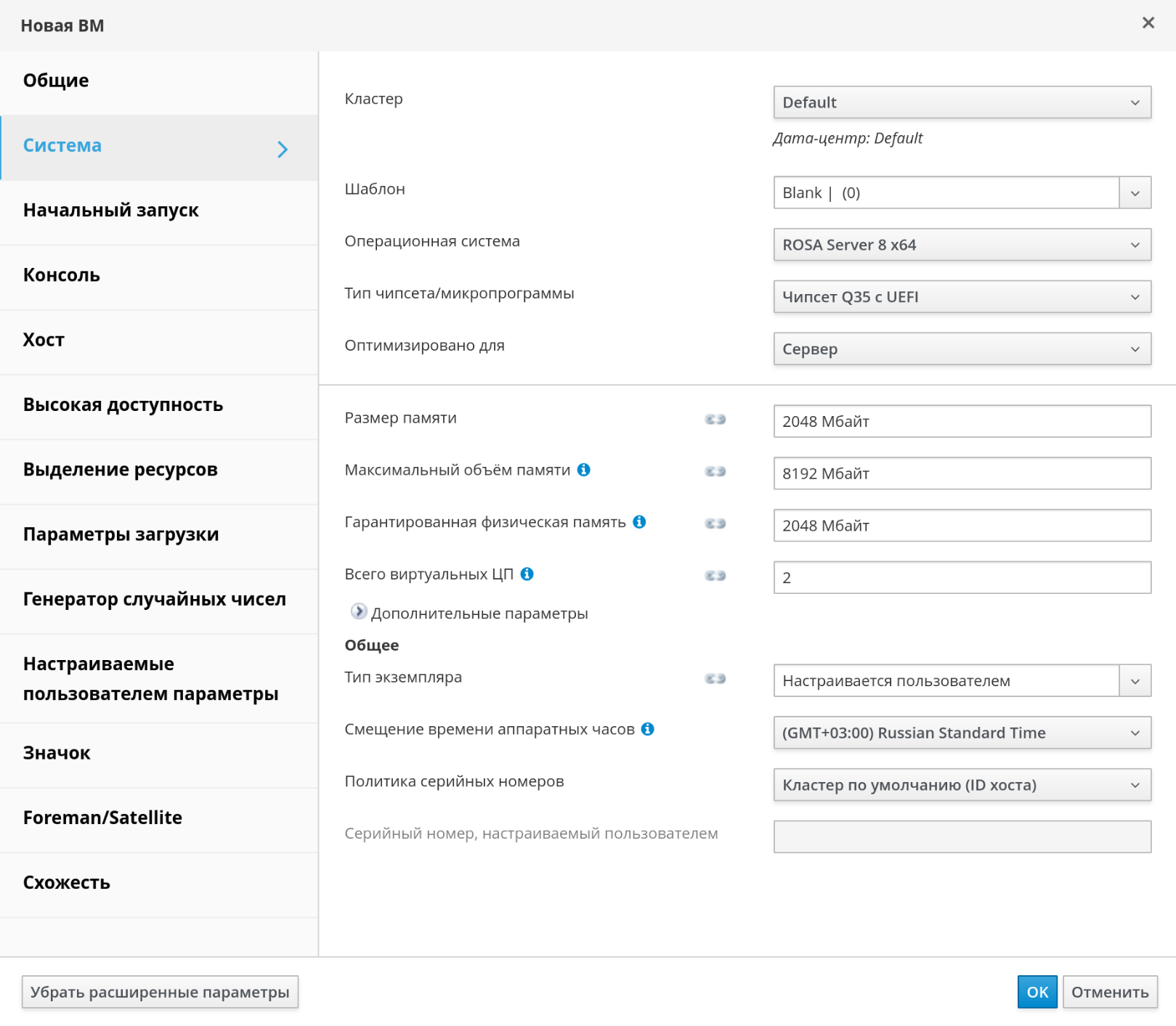Click the chain link icon for Тип экземпляра
The image size is (1176, 1026).
pos(715,678)
